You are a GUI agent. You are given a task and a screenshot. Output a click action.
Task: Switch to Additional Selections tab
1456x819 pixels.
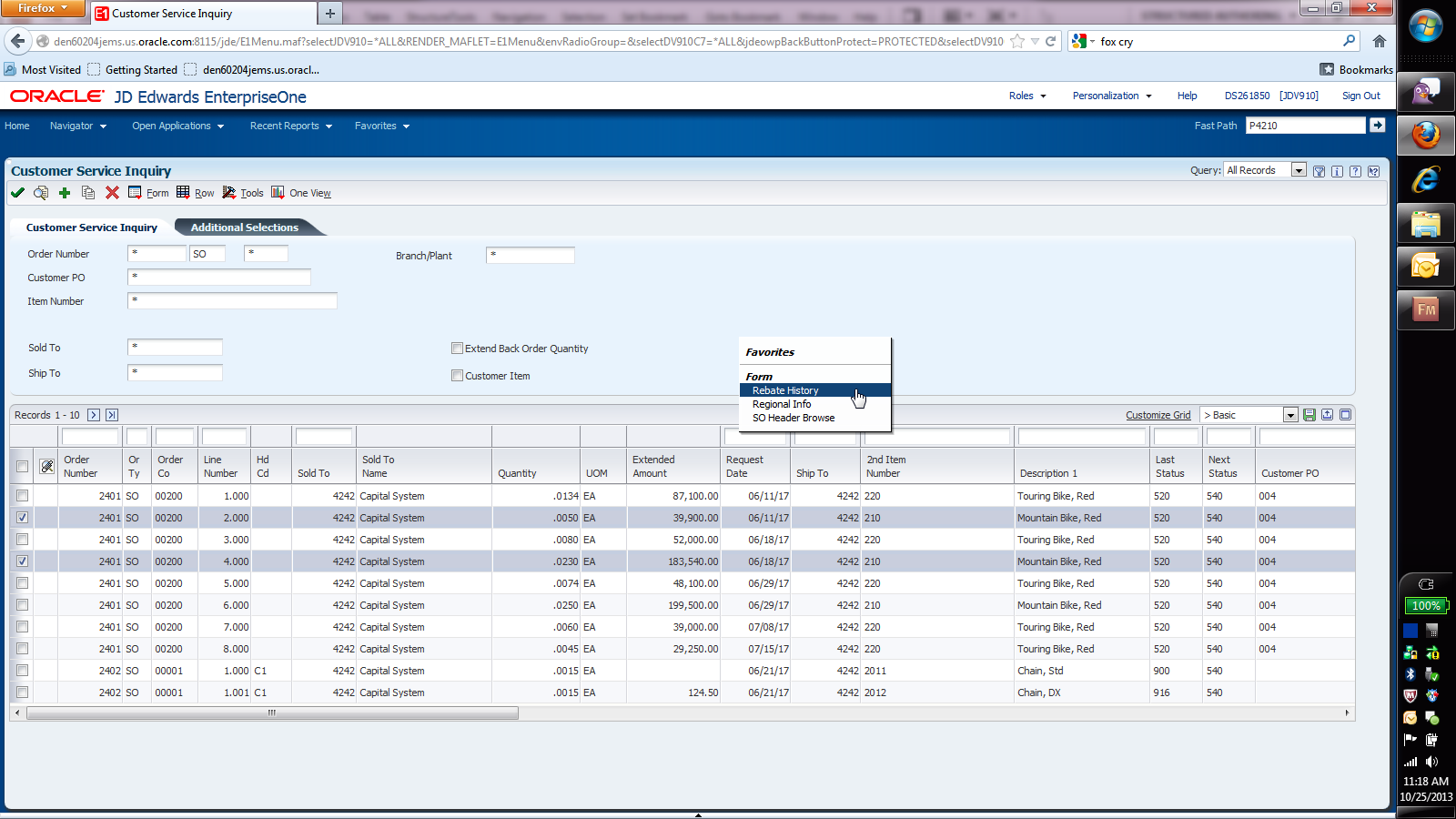(x=244, y=227)
